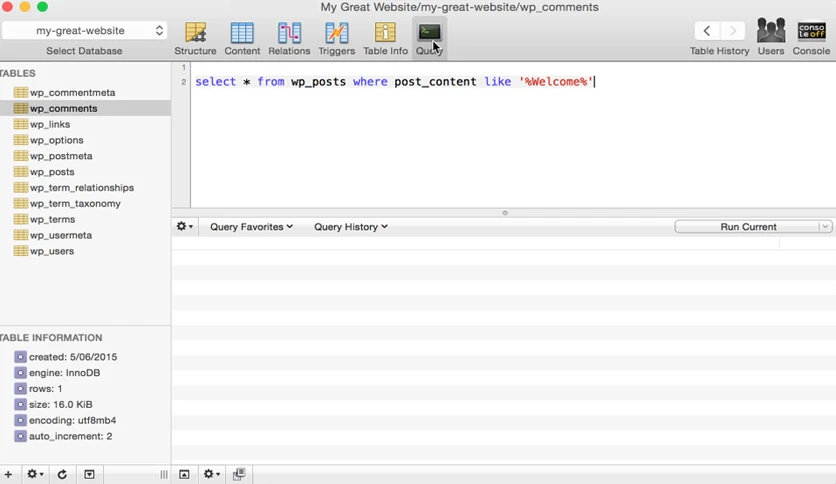Click the 'engine: InnoDB' info row
Viewport: 836px width, 484px height.
(65, 373)
